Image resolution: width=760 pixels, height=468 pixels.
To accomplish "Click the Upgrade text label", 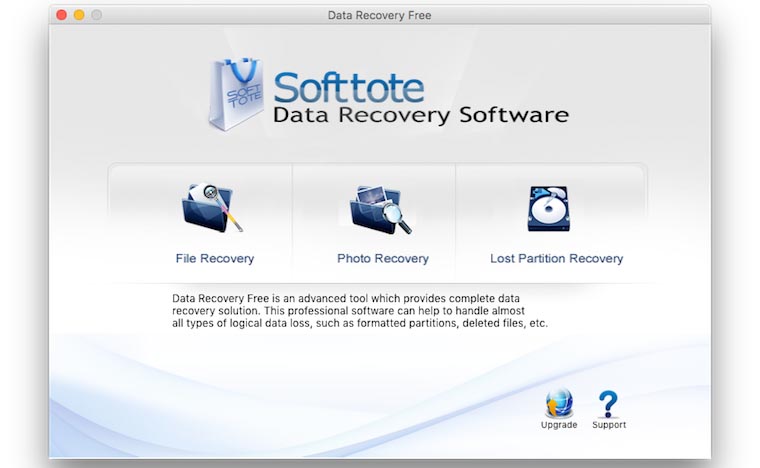I will click(x=559, y=425).
